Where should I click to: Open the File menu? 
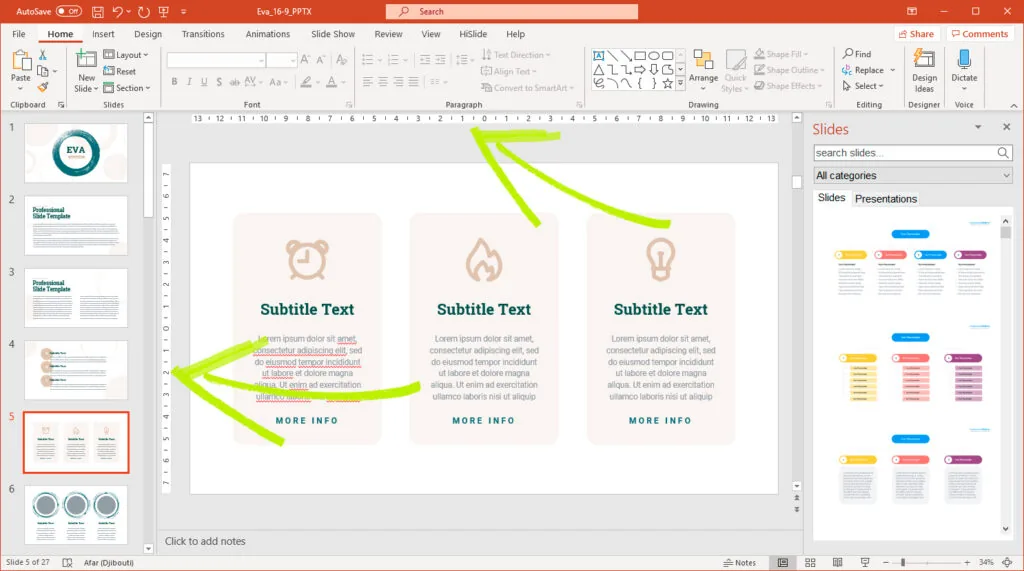click(19, 34)
